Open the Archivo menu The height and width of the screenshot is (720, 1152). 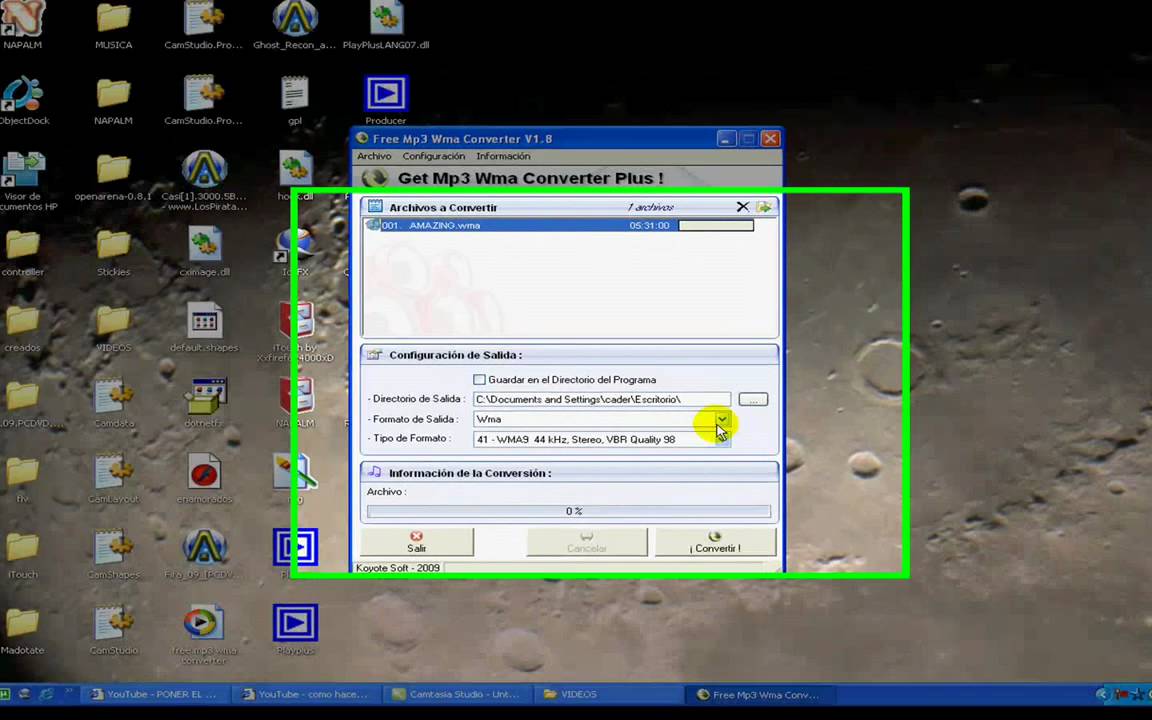[x=374, y=156]
